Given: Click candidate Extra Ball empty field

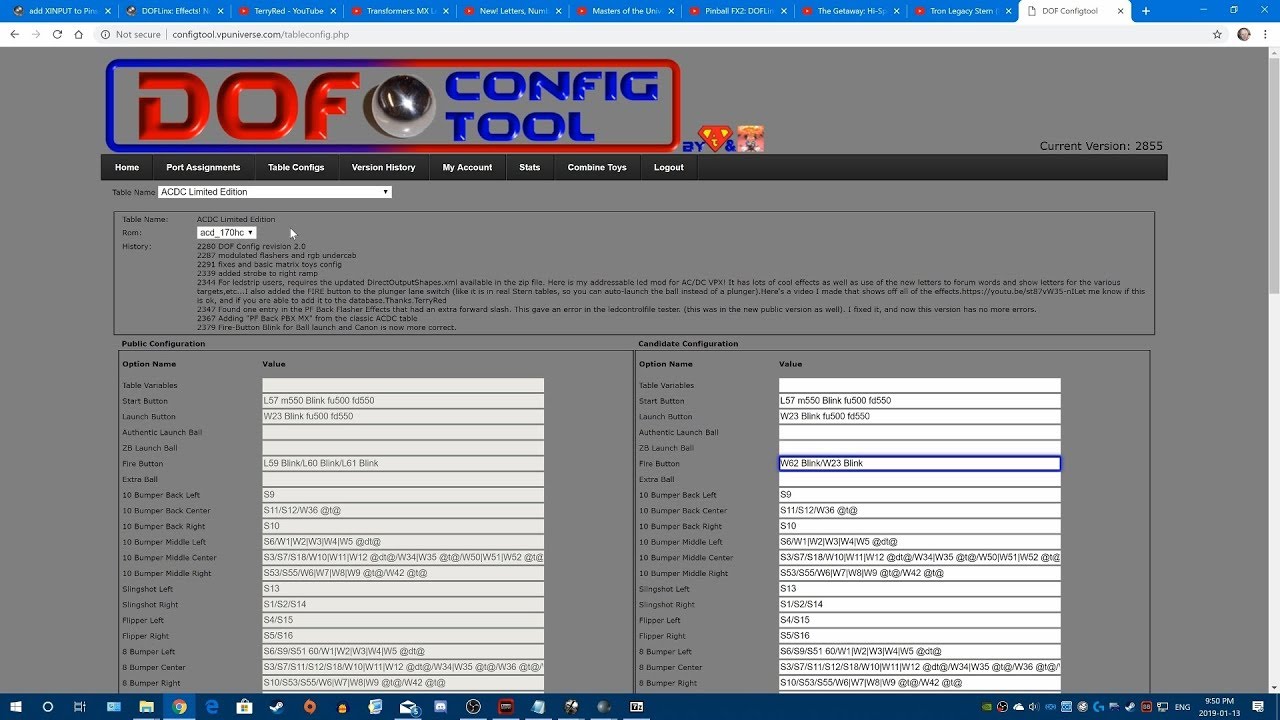Looking at the screenshot, I should (x=919, y=479).
